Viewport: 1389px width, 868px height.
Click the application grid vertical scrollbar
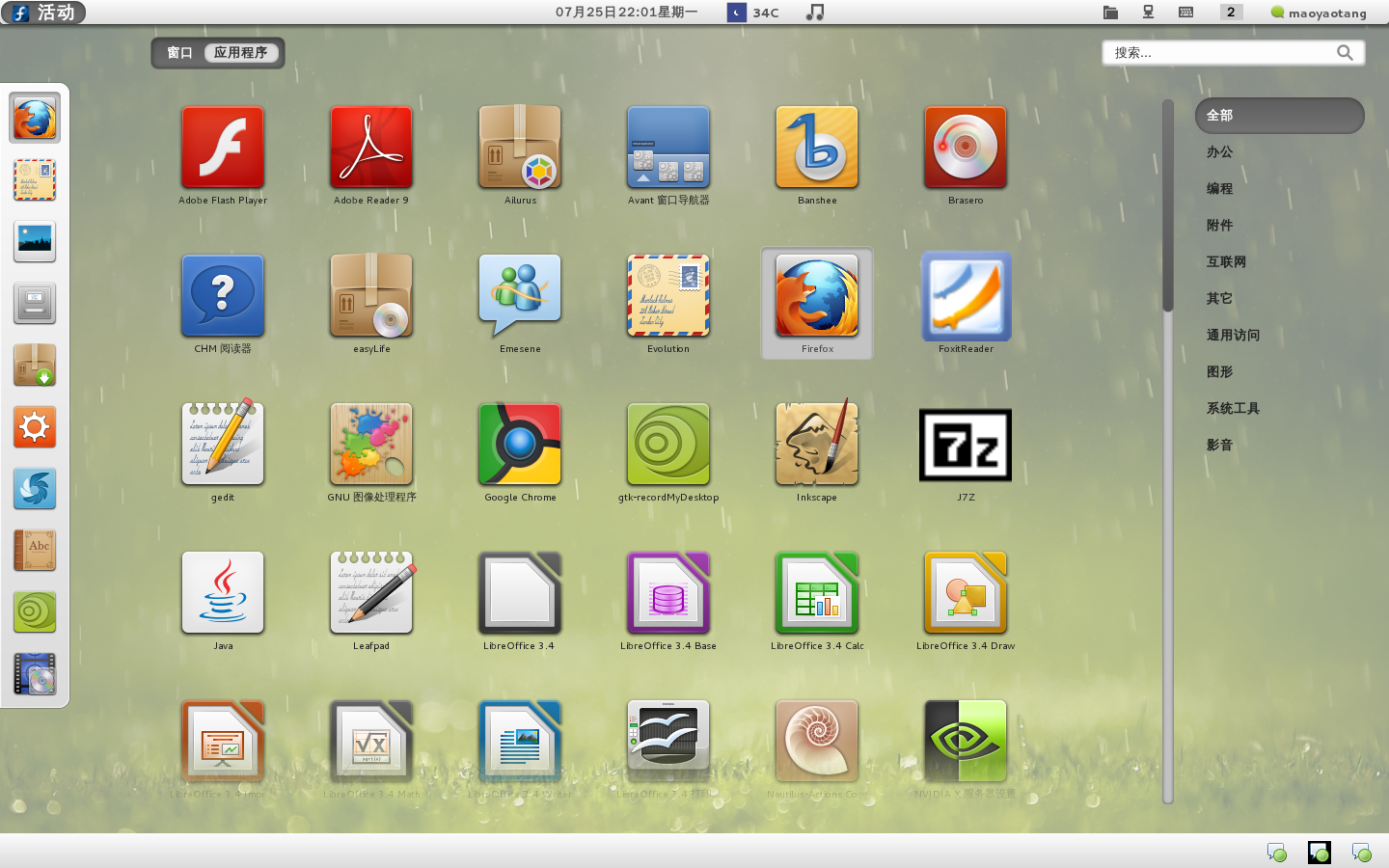pyautogui.click(x=1168, y=451)
